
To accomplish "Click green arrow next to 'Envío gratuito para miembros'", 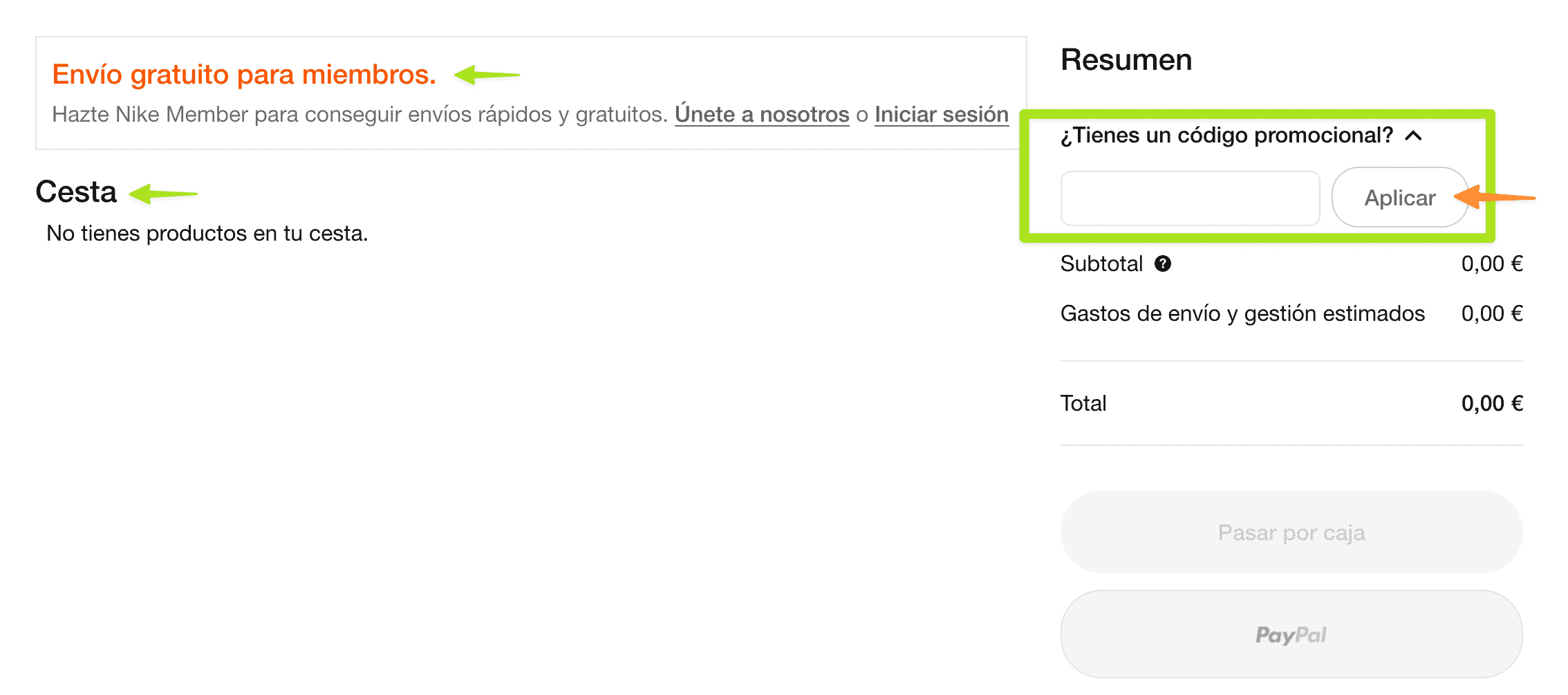I will click(x=487, y=75).
